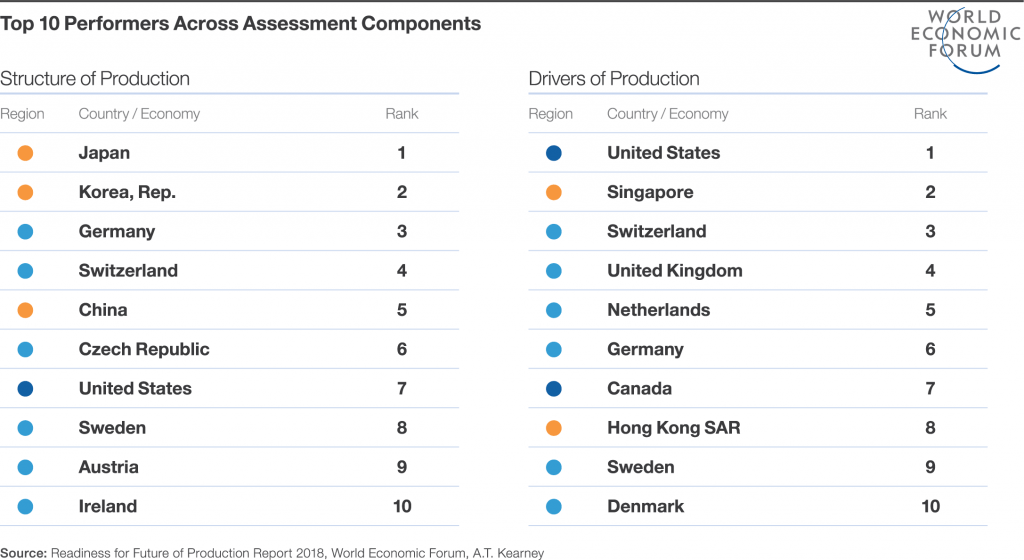Click the dark blue dot beside Canada
1024x560 pixels.
554,388
